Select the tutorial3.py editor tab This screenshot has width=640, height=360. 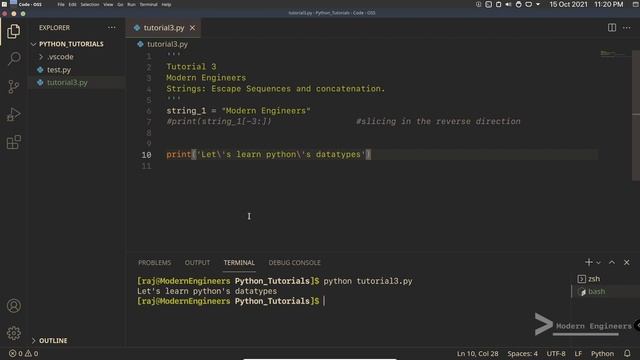(163, 28)
